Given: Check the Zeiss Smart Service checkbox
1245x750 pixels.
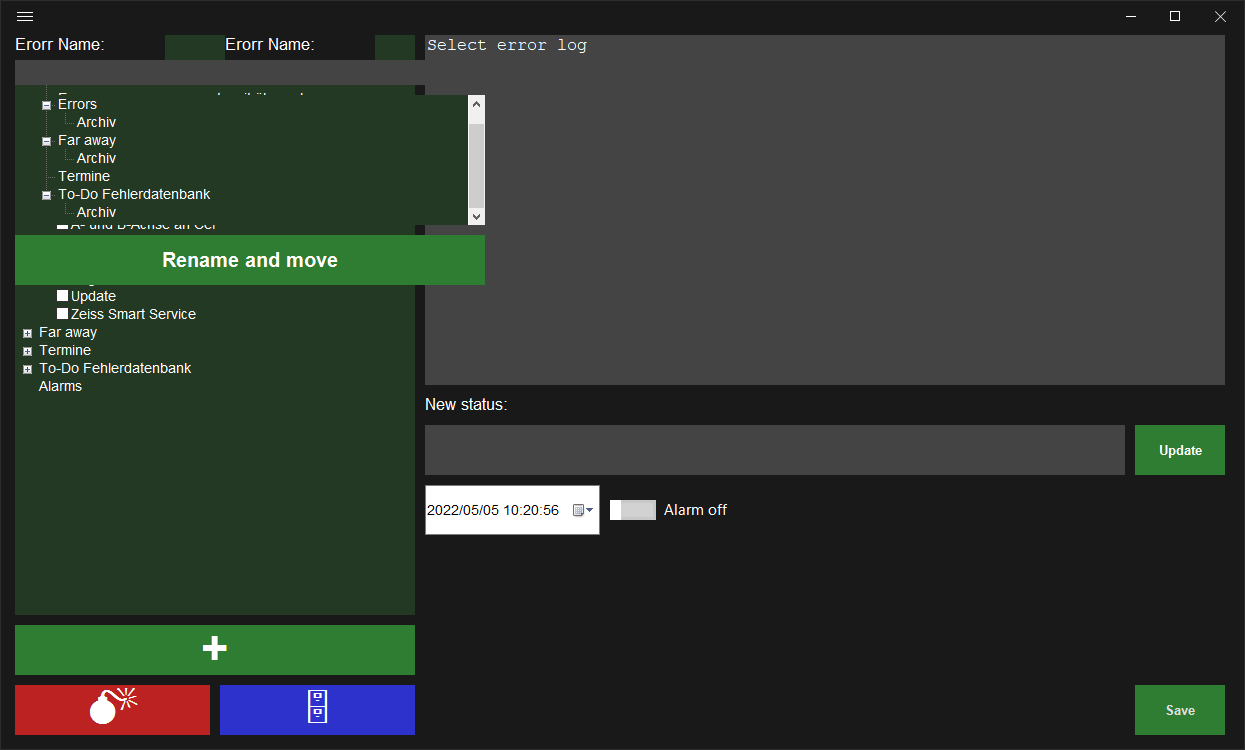Looking at the screenshot, I should (63, 314).
